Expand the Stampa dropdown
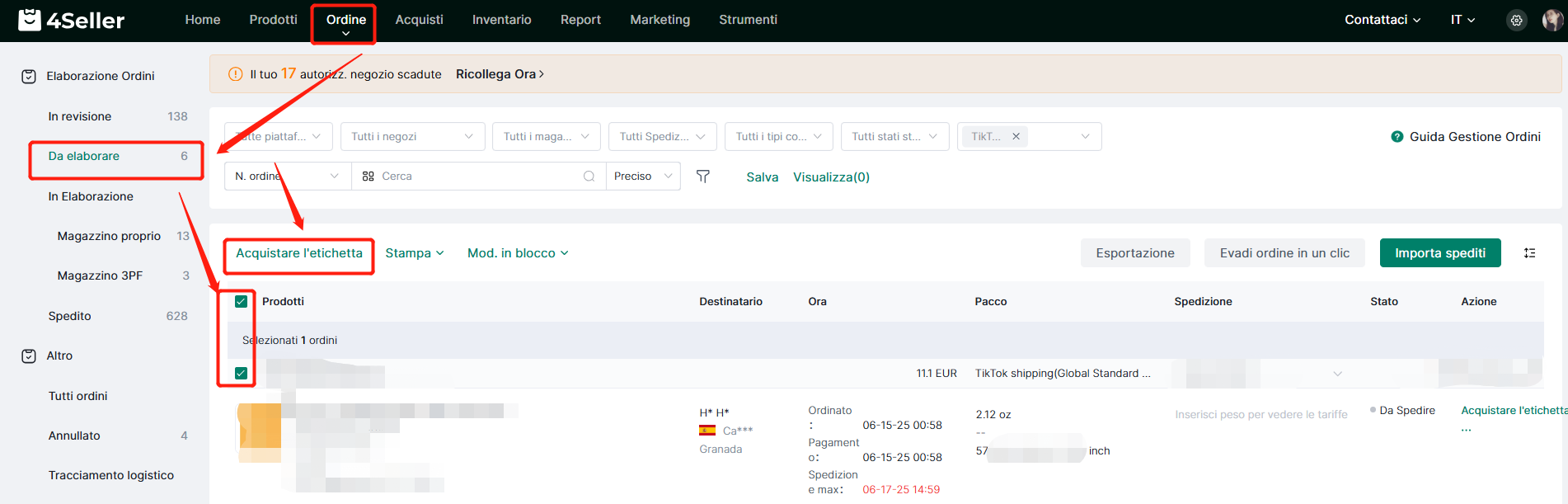 415,253
